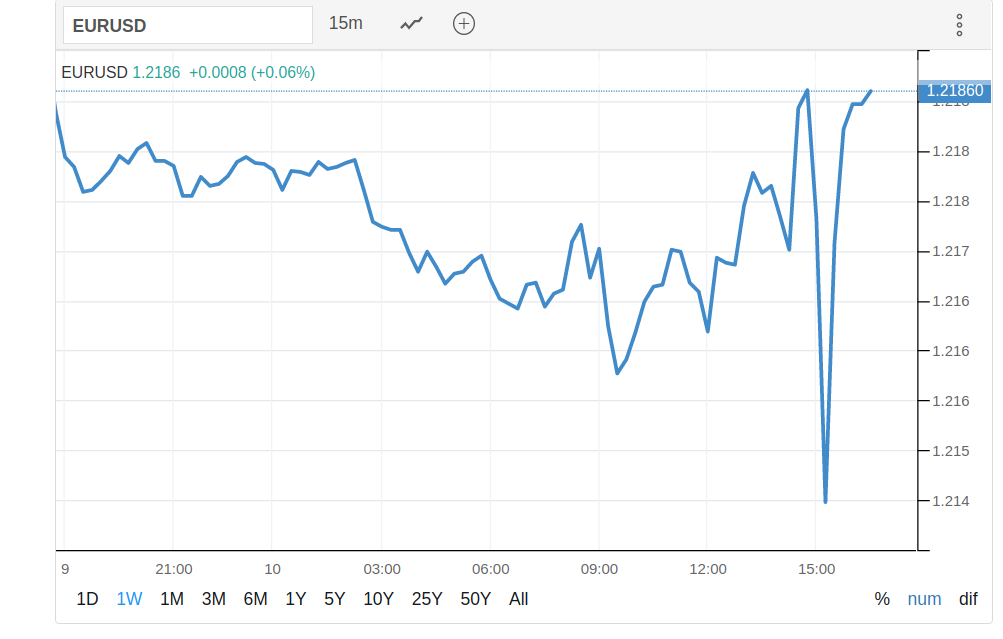Select the 1W time range

pyautogui.click(x=129, y=599)
